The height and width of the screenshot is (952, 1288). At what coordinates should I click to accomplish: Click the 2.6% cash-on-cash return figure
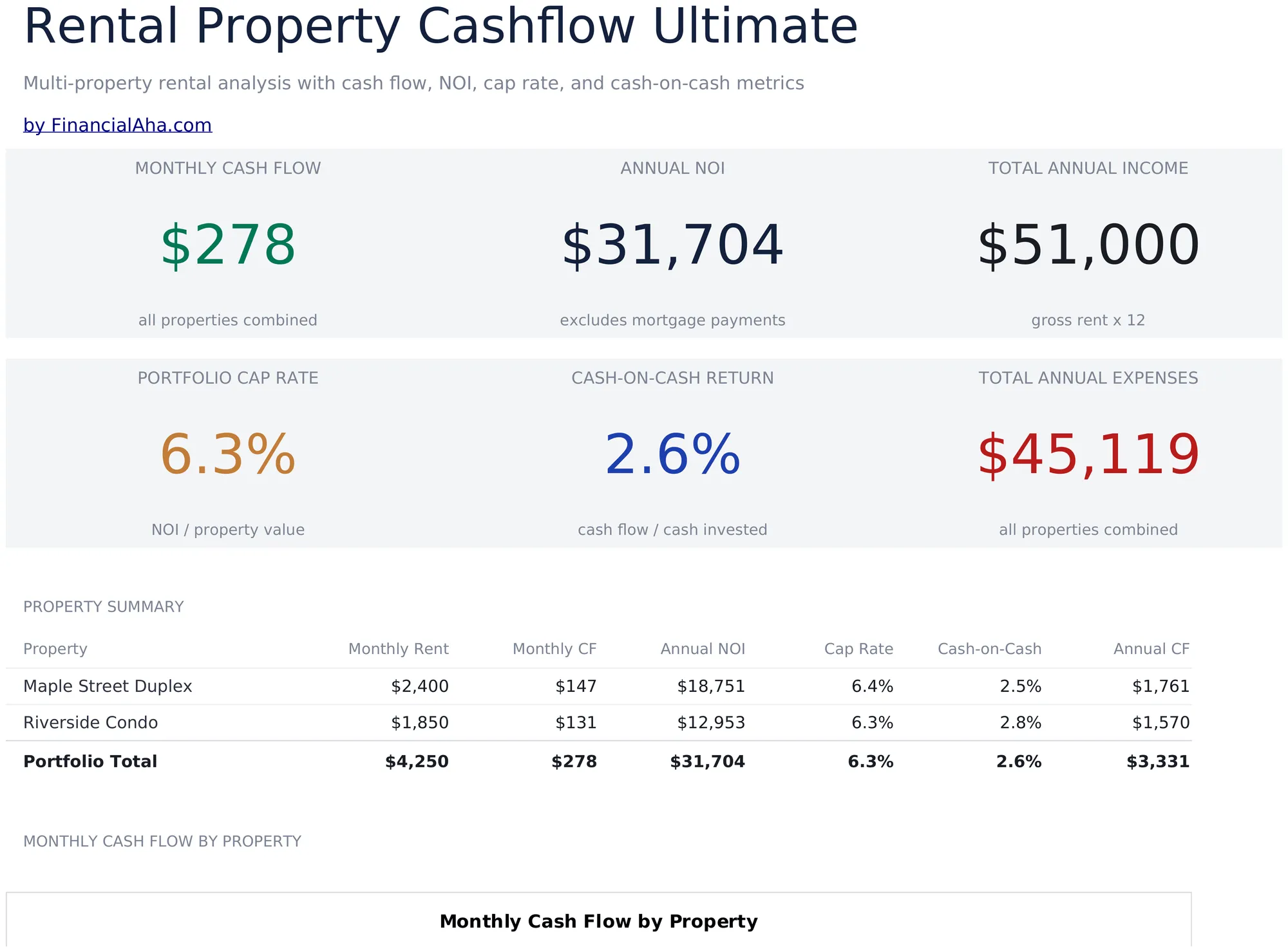tap(672, 454)
